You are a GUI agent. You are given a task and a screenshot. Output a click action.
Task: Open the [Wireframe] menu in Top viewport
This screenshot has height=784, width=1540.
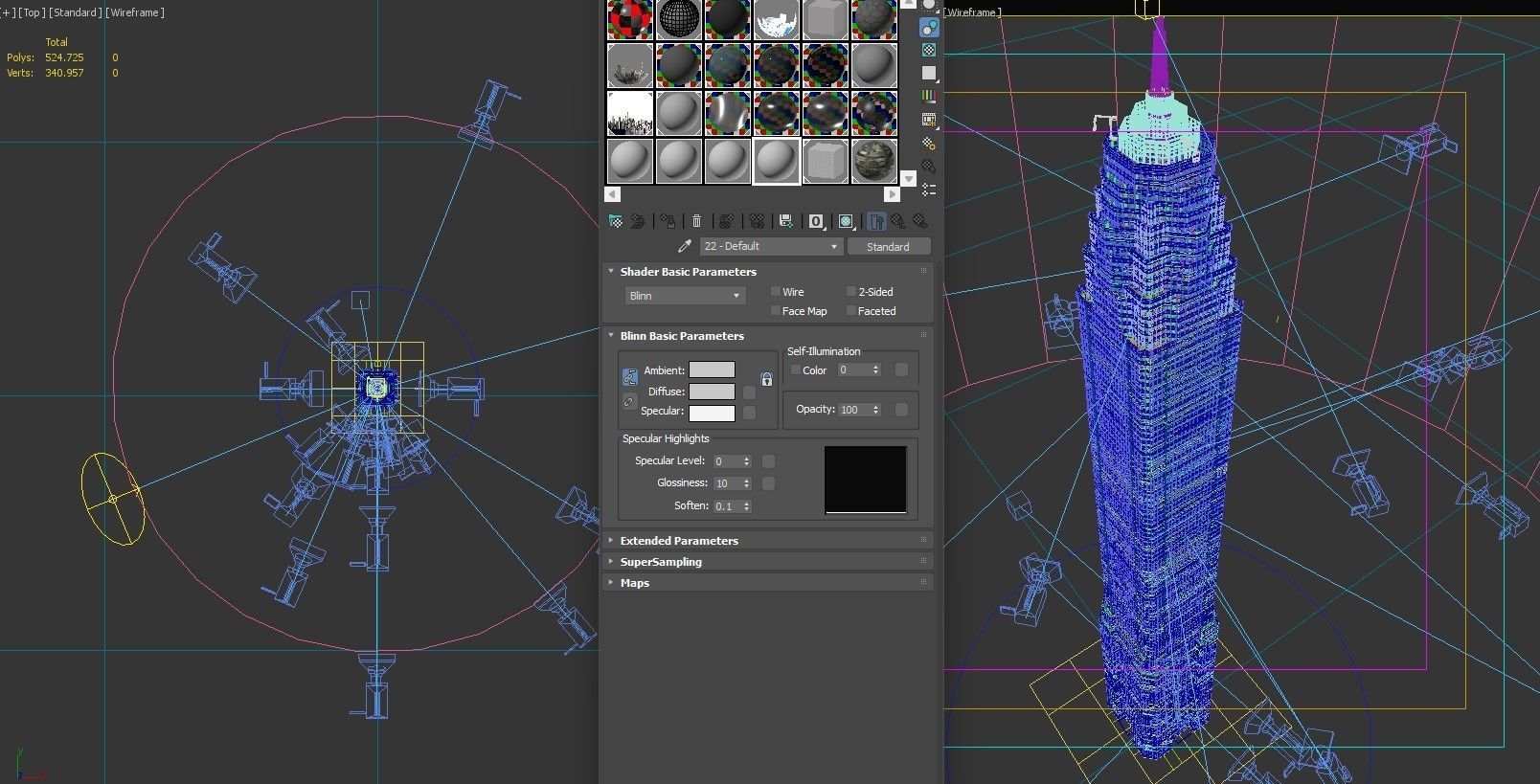(135, 12)
